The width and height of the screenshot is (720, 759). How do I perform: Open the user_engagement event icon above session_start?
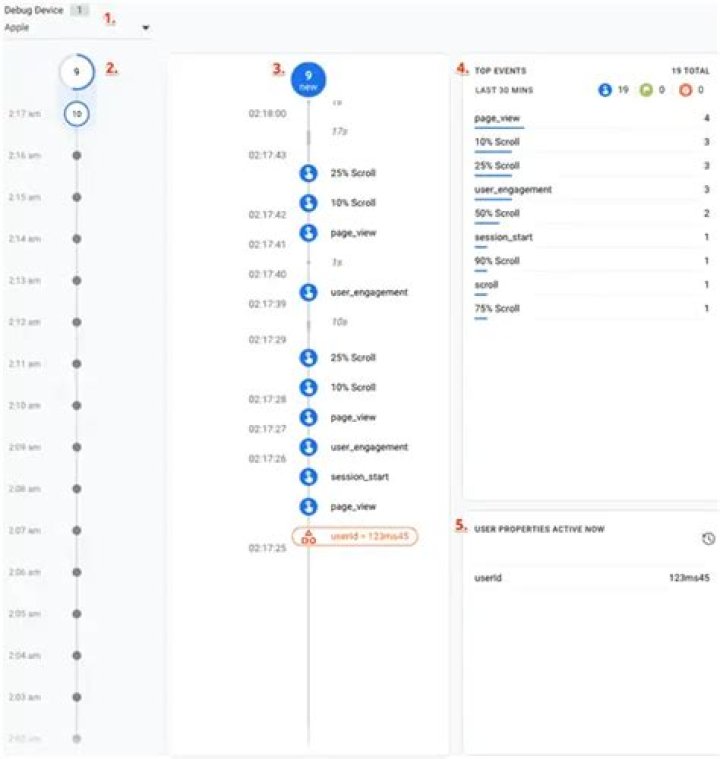(x=308, y=447)
